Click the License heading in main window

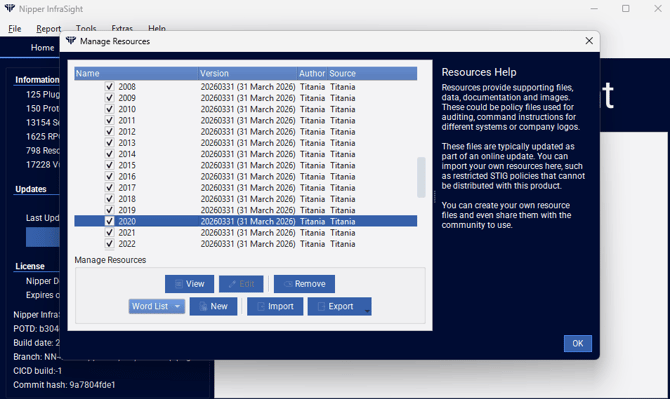[x=30, y=266]
